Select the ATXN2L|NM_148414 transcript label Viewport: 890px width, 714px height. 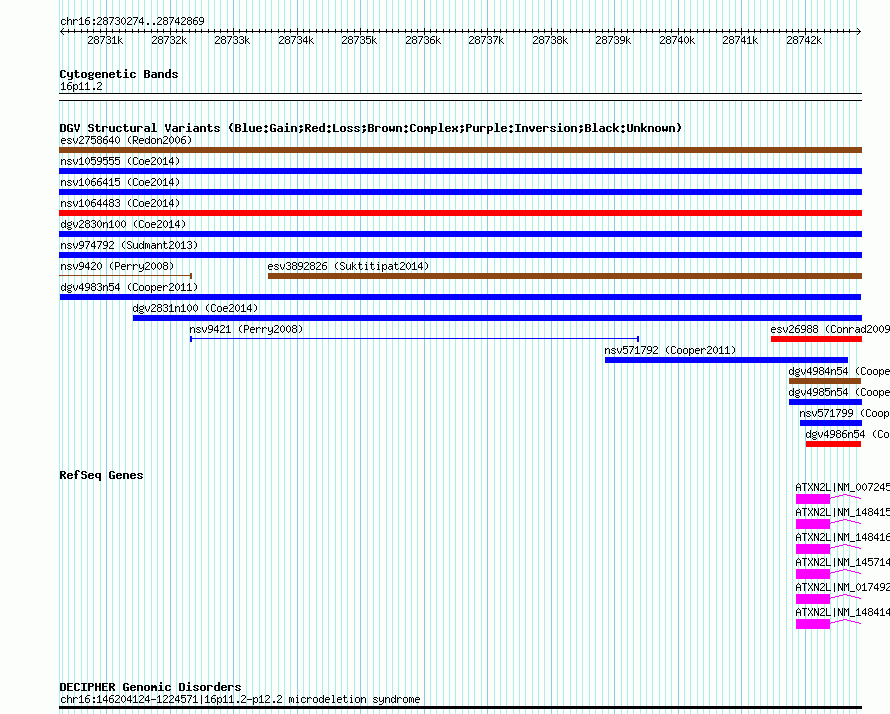pyautogui.click(x=842, y=612)
